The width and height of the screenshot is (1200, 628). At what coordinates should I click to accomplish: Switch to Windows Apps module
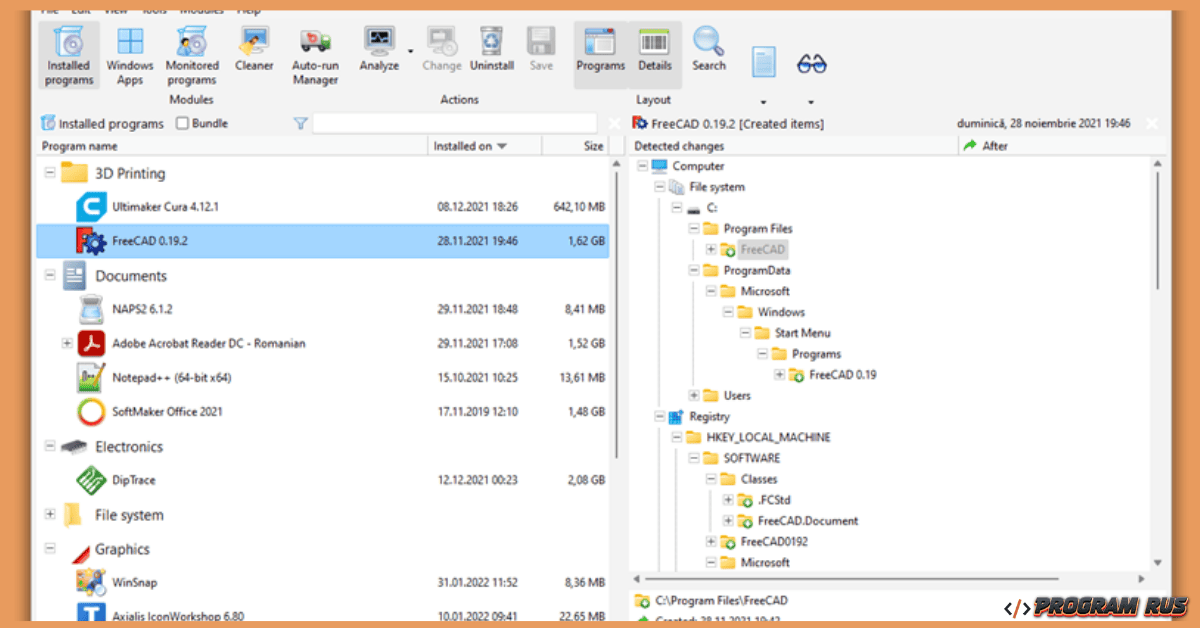point(129,55)
